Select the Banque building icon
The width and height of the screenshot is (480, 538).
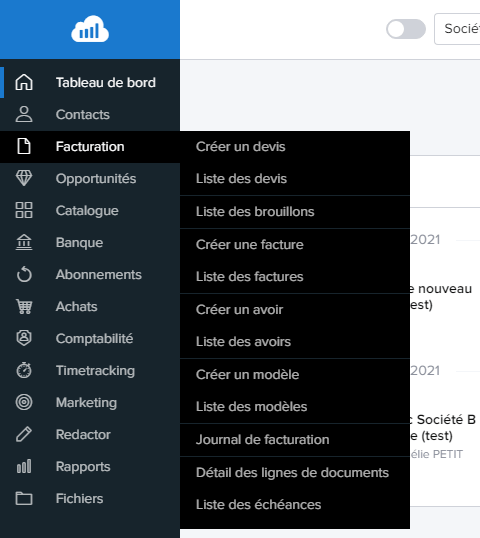tap(24, 242)
